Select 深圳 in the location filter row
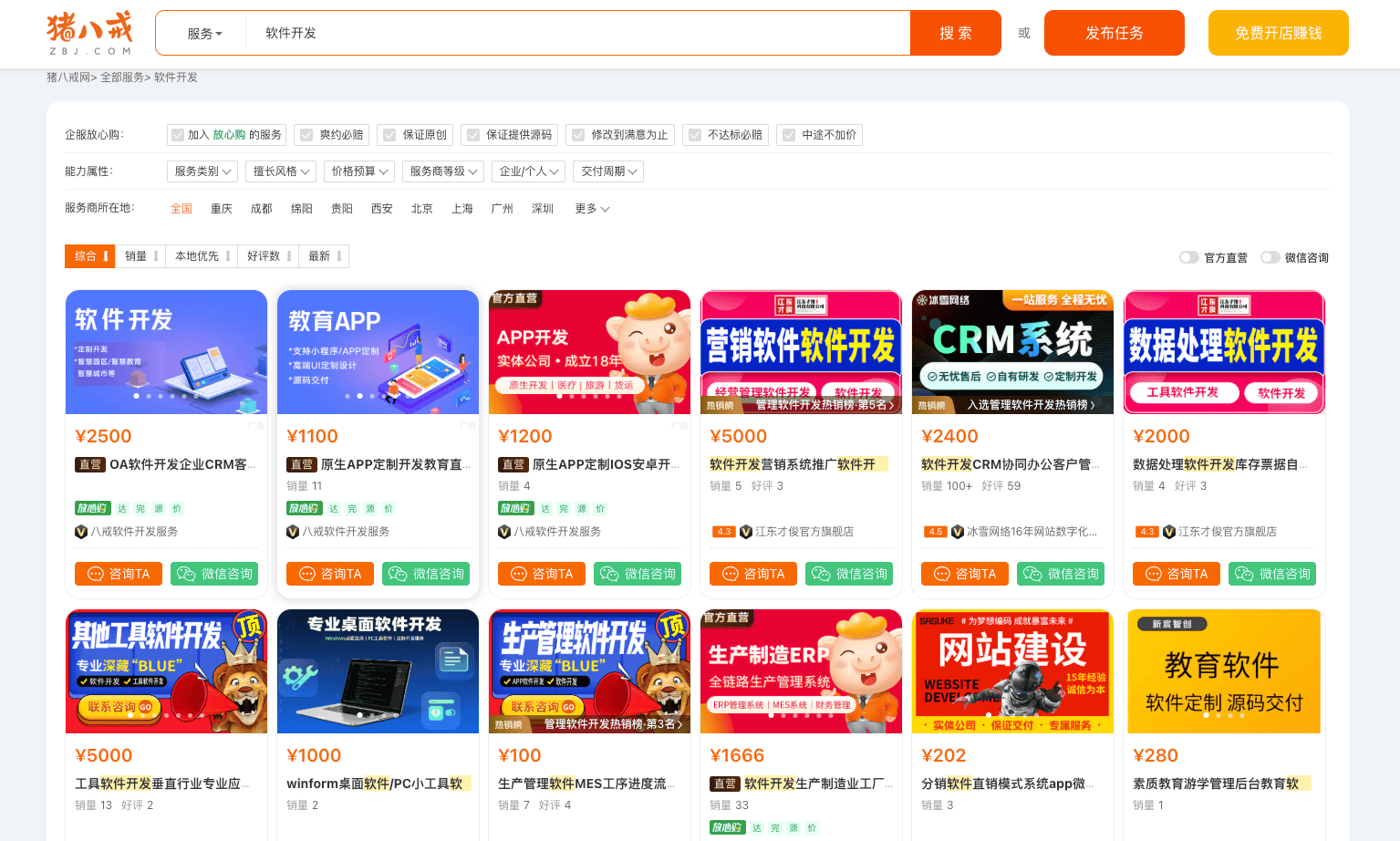1400x841 pixels. (x=542, y=208)
